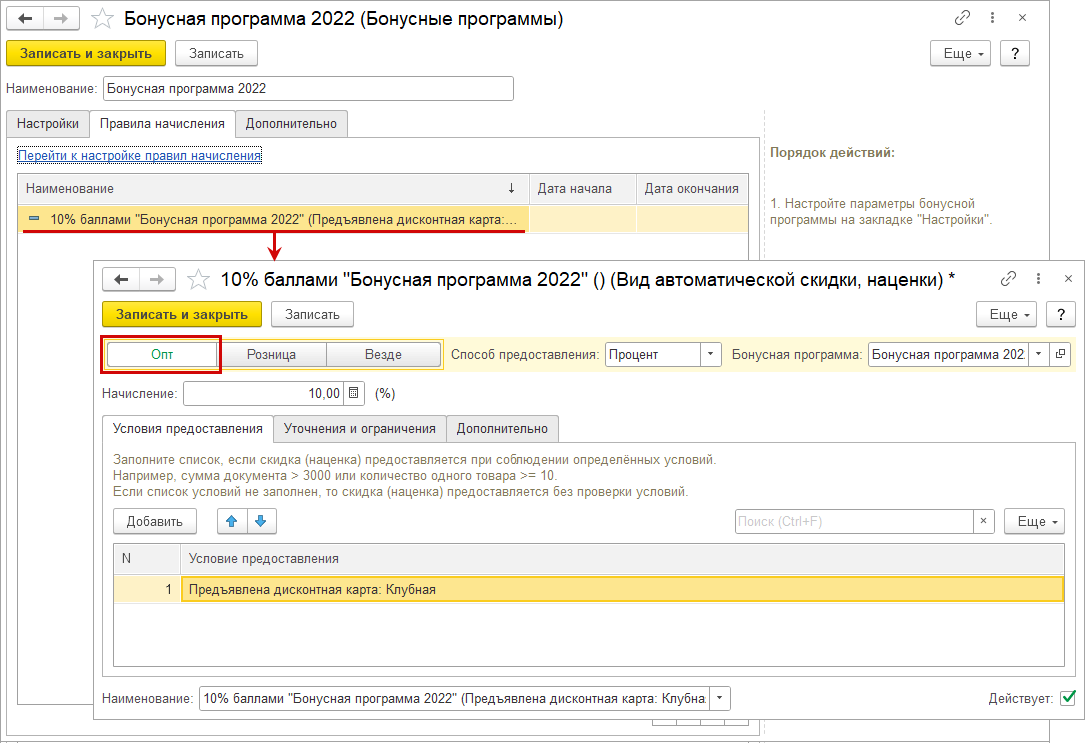1085x743 pixels.
Task: Expand the Способ предоставления dropdown
Action: point(710,354)
